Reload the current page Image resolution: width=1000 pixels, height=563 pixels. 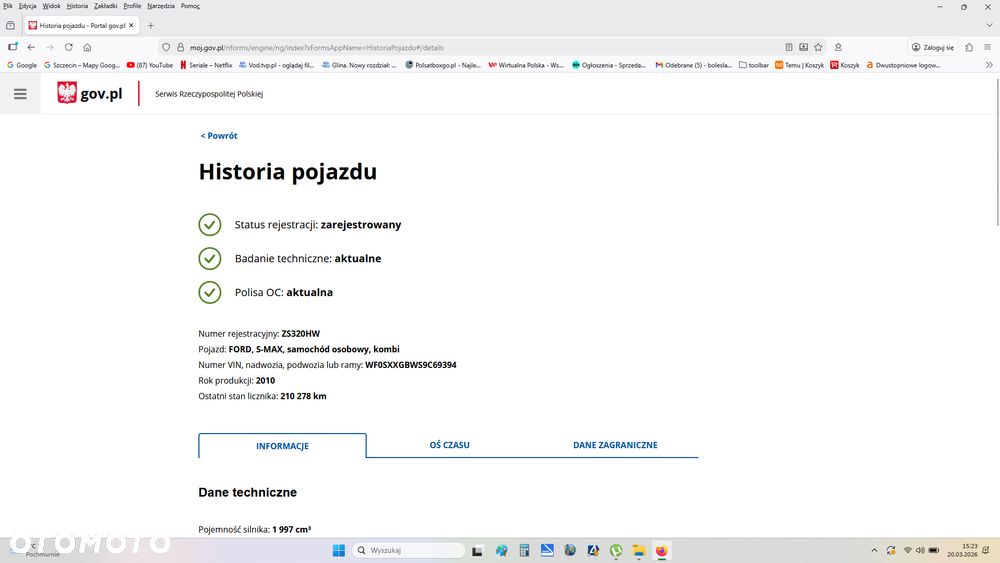tap(69, 47)
